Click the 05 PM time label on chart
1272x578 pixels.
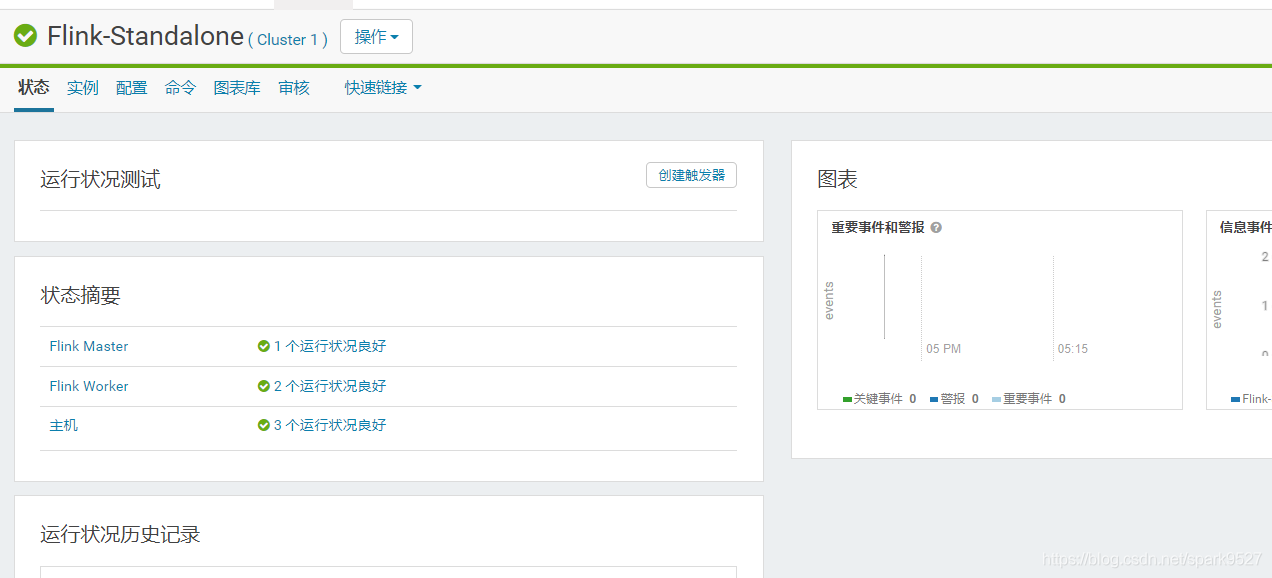click(x=943, y=349)
